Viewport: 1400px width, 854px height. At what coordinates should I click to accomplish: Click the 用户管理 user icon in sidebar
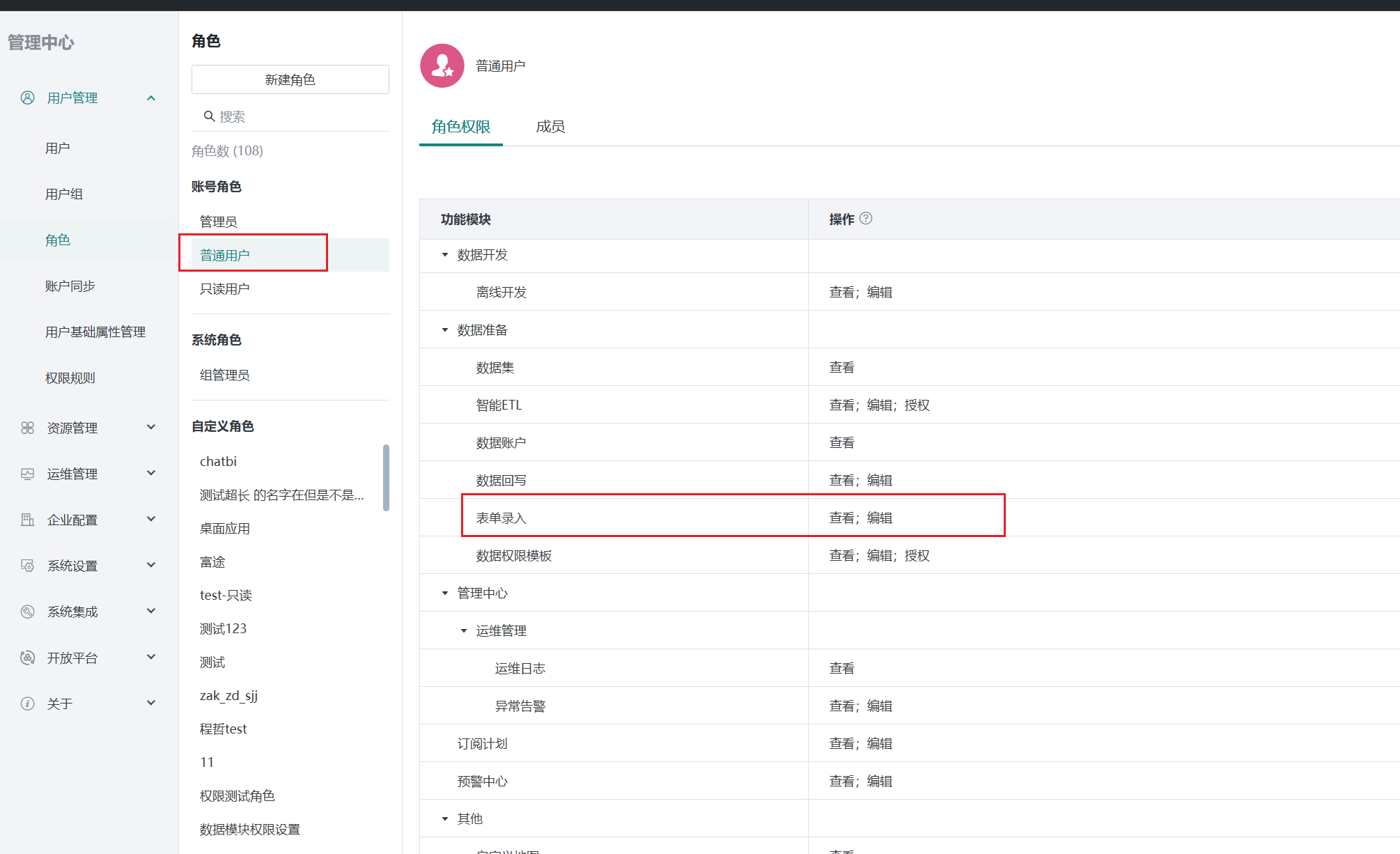tap(27, 98)
